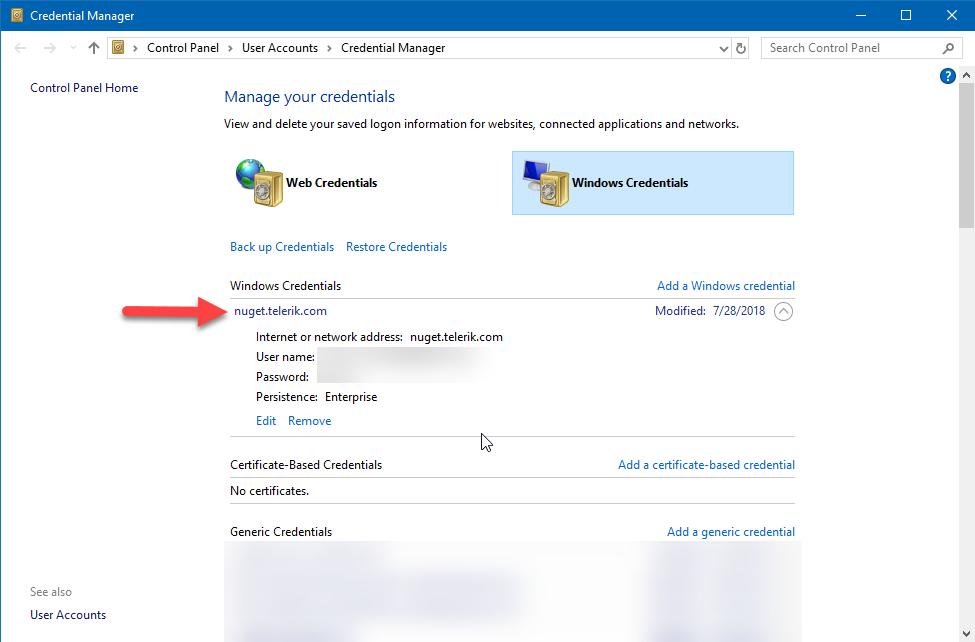Click the refresh icon in address bar

click(740, 47)
